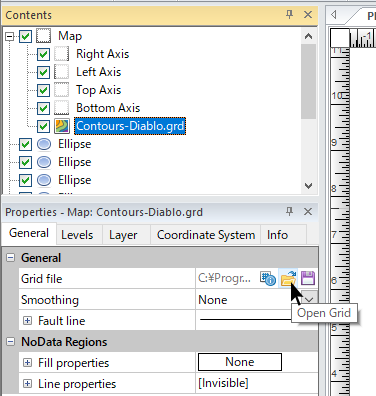Click the Bottom Axis icon in the tree
Screen dimensions: 376x396
tap(62, 108)
